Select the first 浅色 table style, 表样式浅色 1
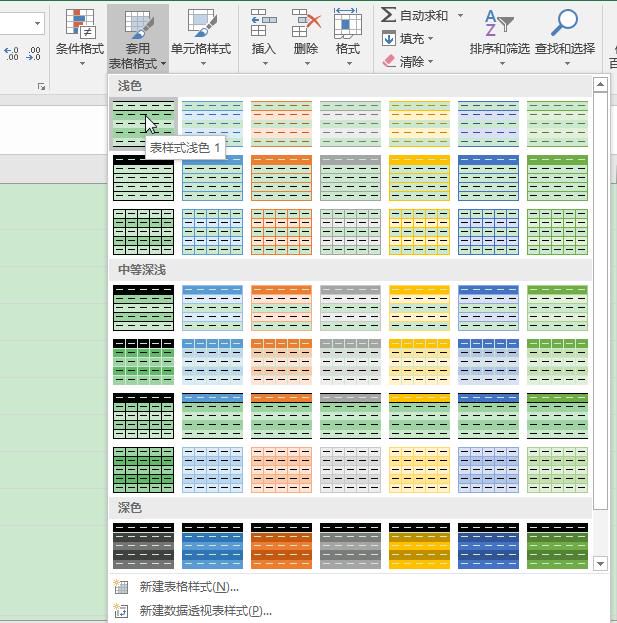 (143, 124)
